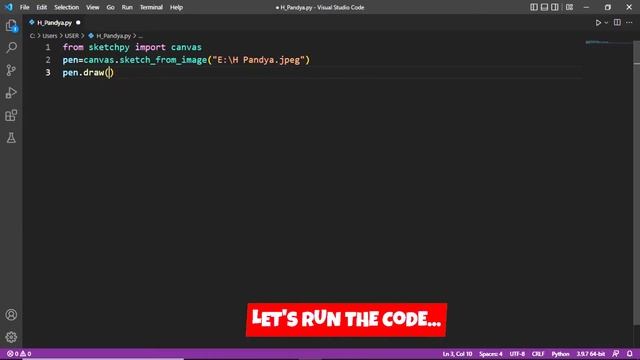
Task: Close the unsaved H_Pandya.py tab dot
Action: [78, 23]
